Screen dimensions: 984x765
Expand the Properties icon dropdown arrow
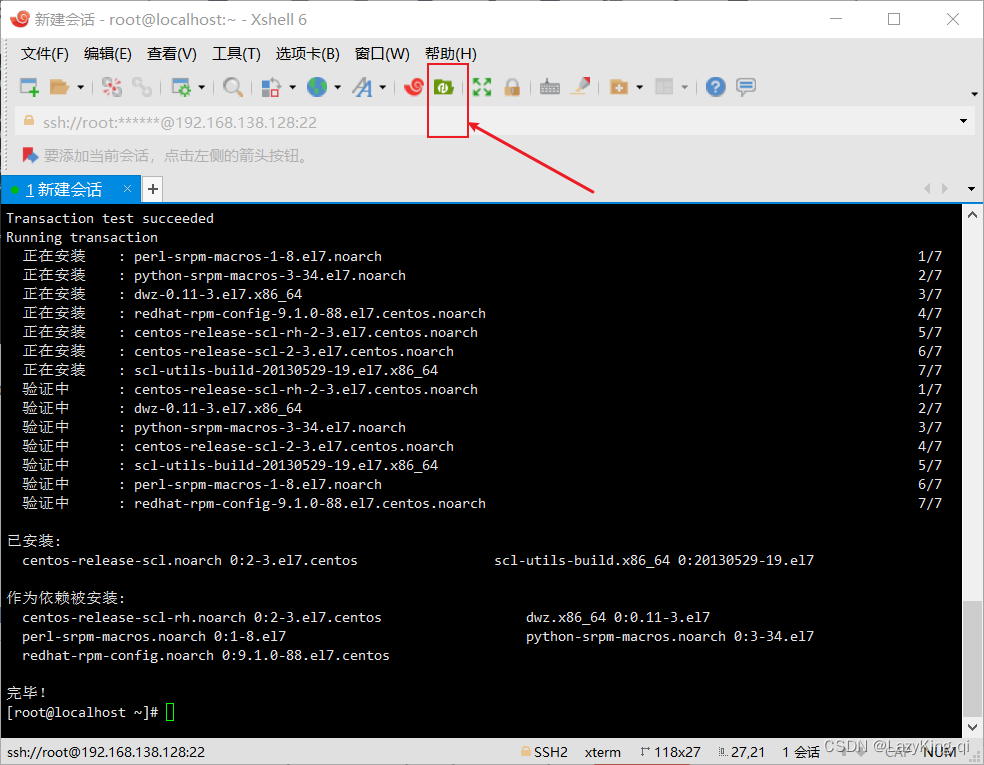(201, 87)
